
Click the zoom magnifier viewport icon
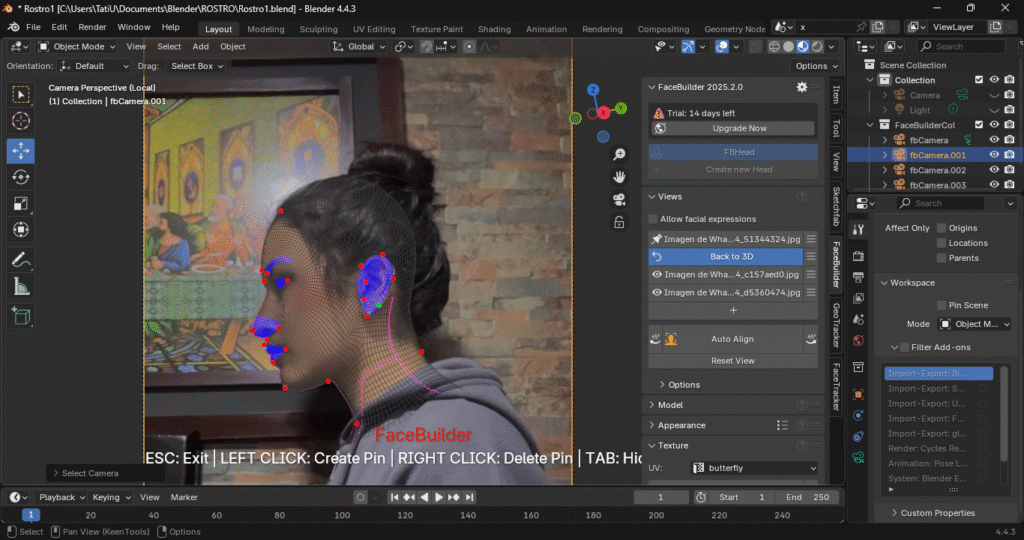(620, 154)
